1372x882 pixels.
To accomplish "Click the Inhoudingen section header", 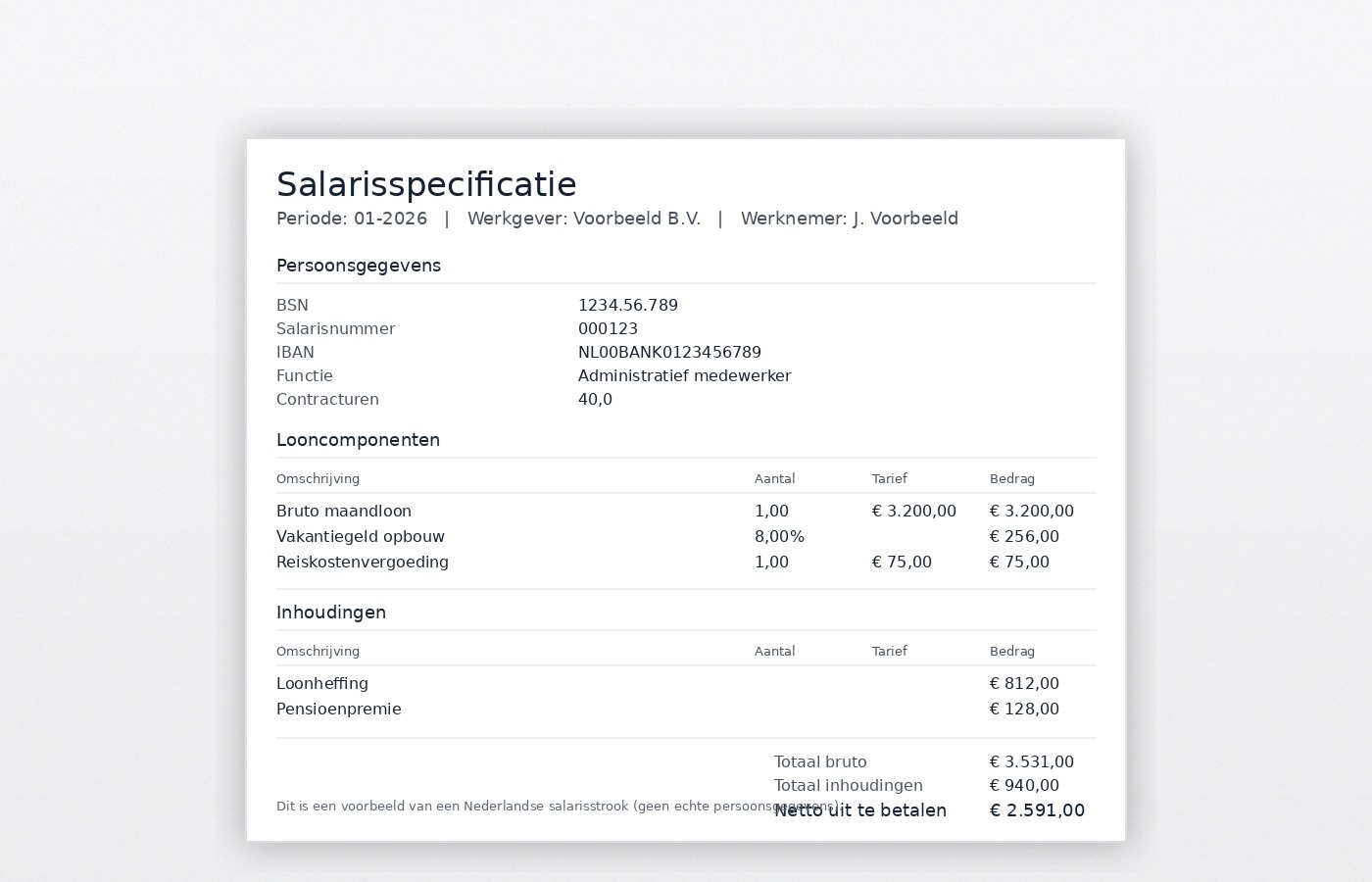I will point(331,612).
